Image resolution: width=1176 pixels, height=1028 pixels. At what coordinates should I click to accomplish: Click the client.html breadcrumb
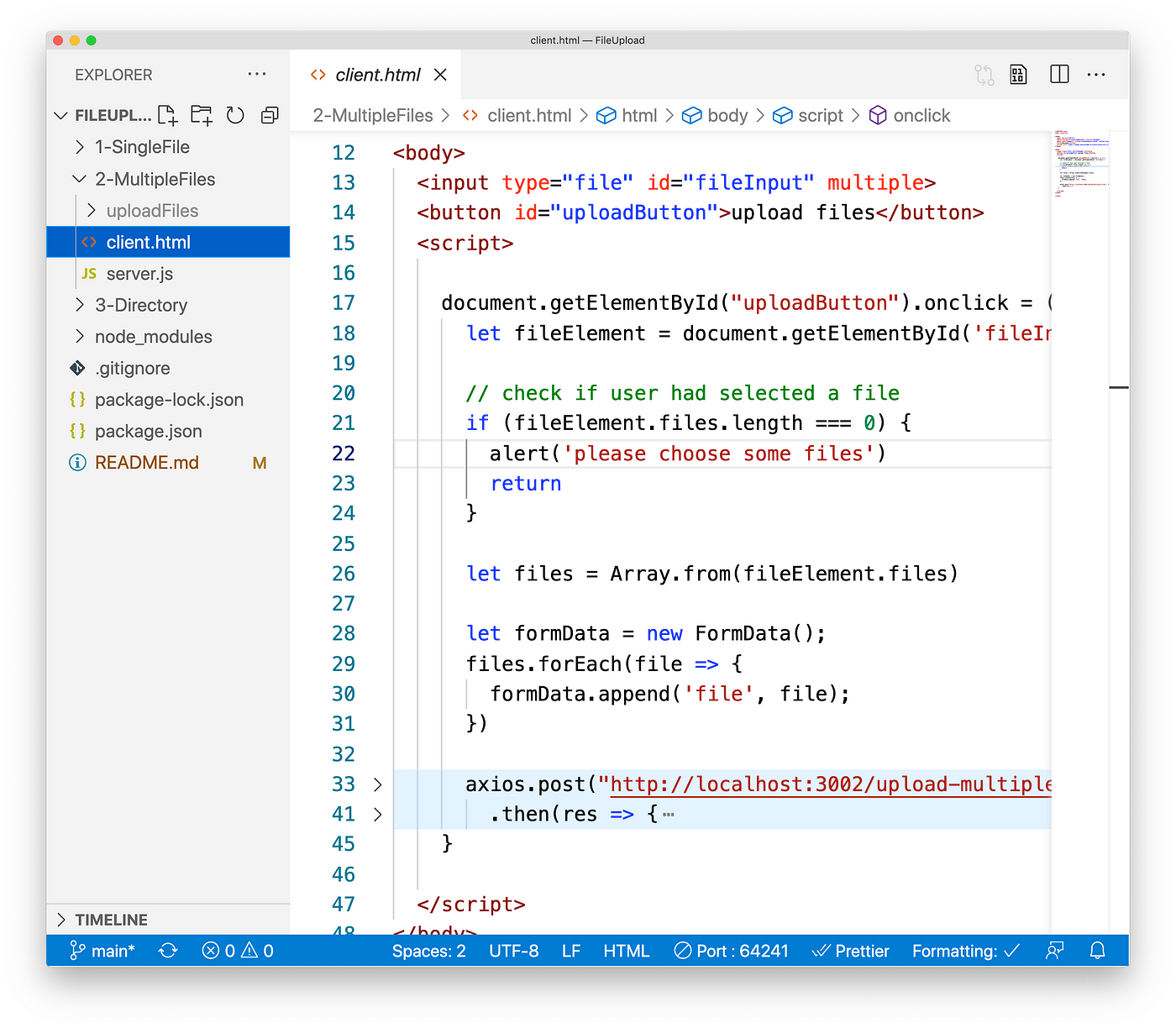(517, 116)
